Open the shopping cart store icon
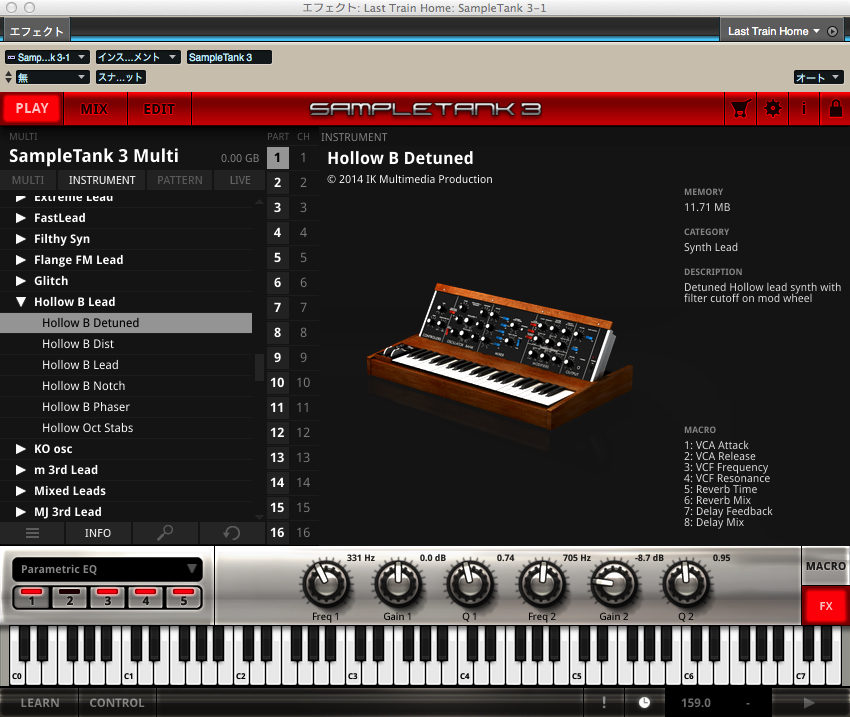 pos(740,109)
